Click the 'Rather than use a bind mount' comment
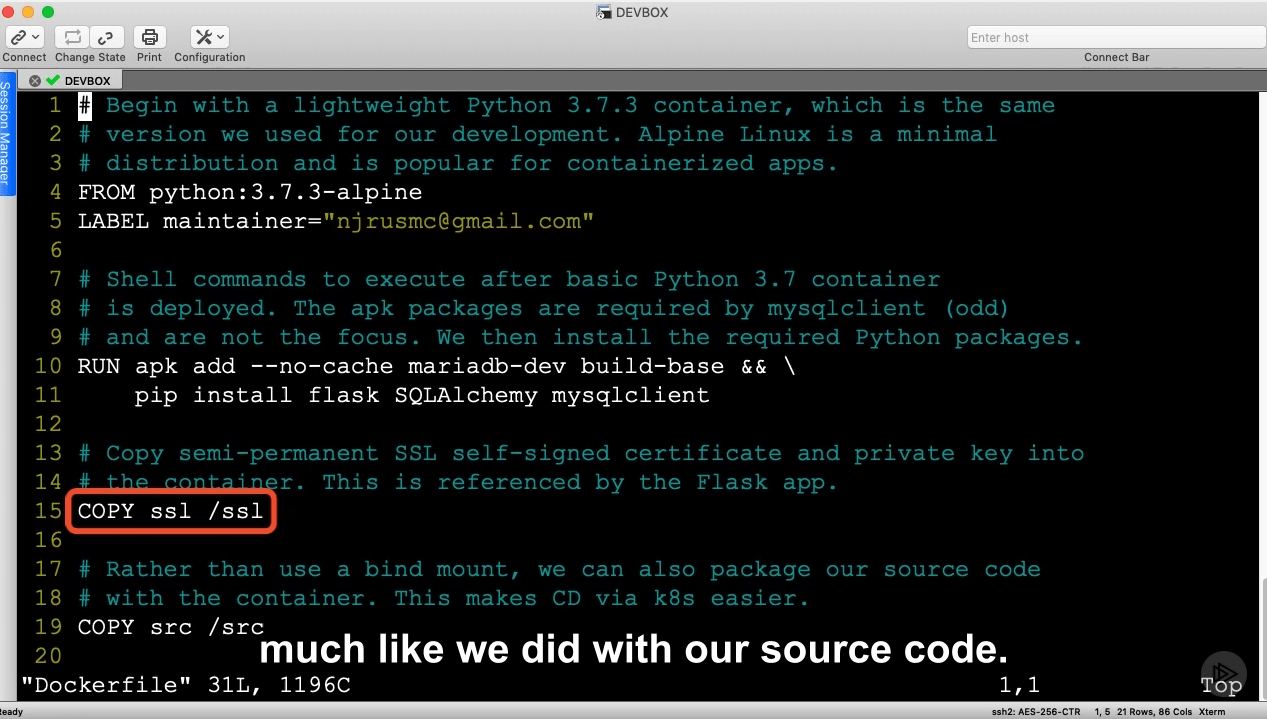 [559, 569]
